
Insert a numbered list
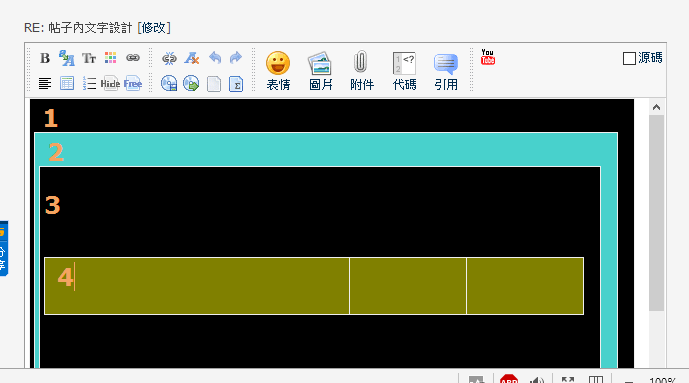pos(89,83)
